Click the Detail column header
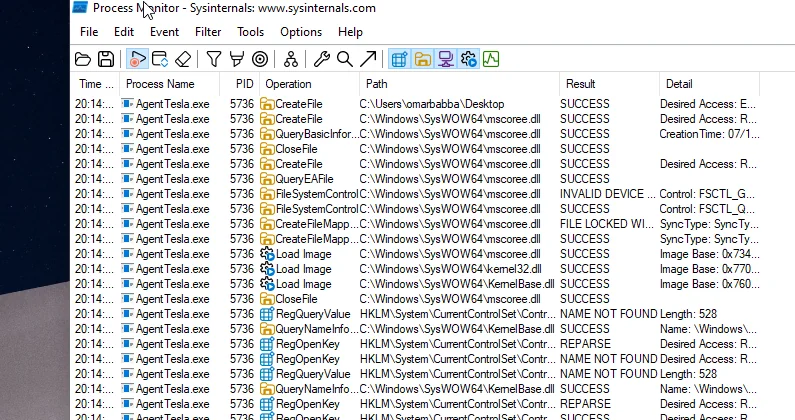The width and height of the screenshot is (795, 420). coord(709,84)
